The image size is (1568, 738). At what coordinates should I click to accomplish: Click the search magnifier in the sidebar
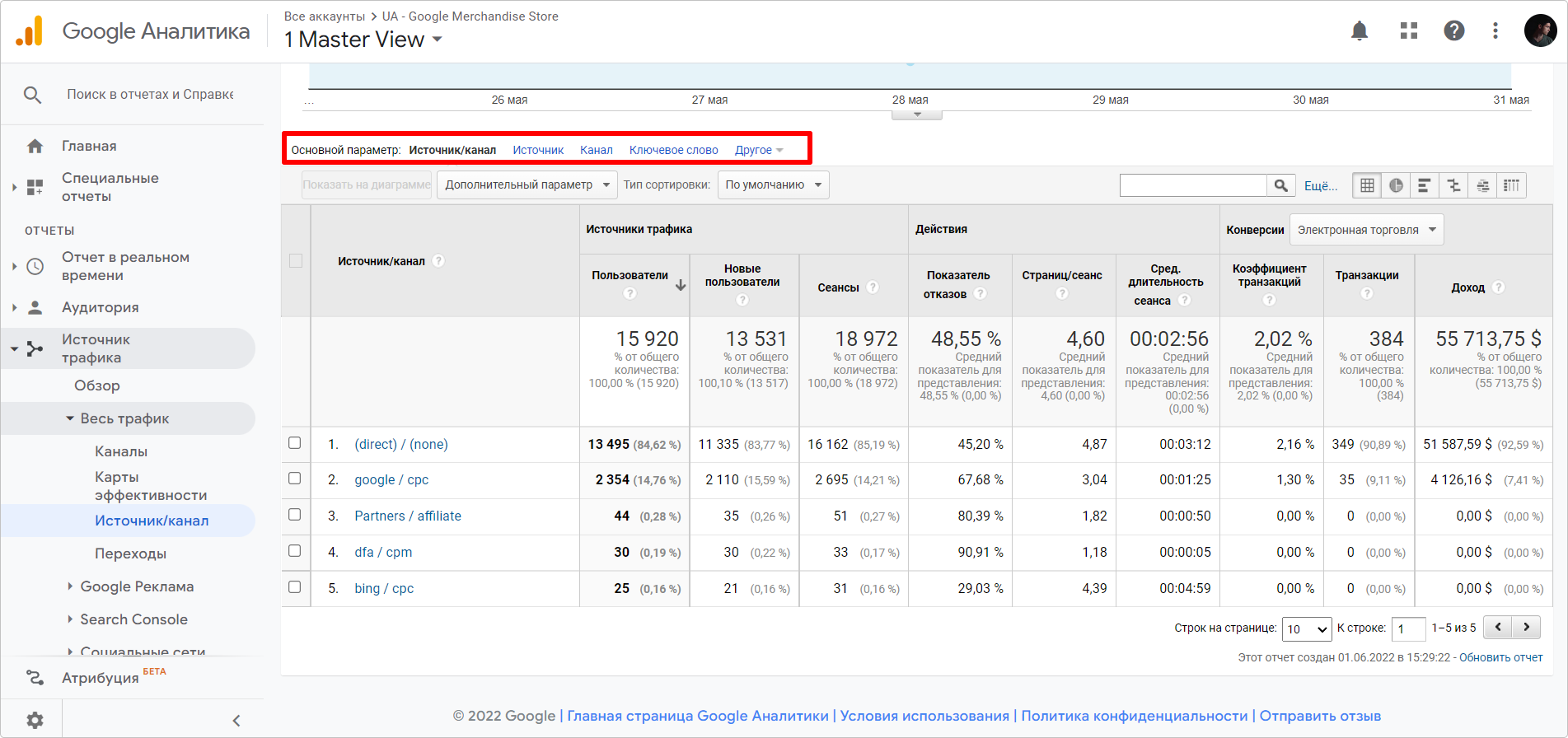click(32, 95)
